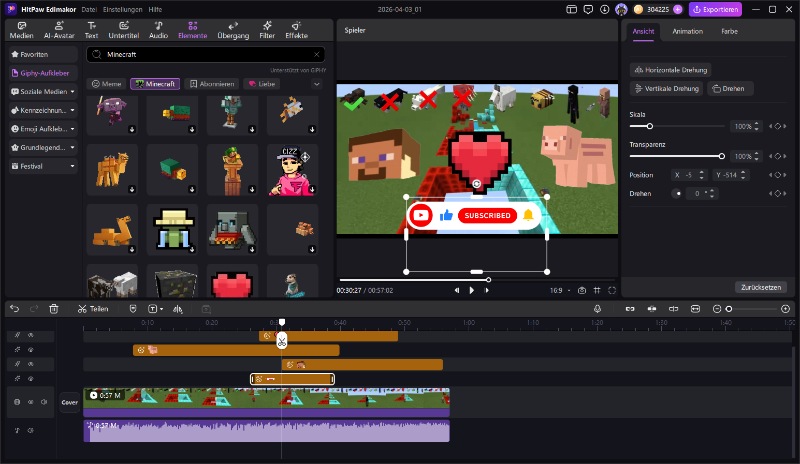Open the Datei menu

(x=89, y=9)
